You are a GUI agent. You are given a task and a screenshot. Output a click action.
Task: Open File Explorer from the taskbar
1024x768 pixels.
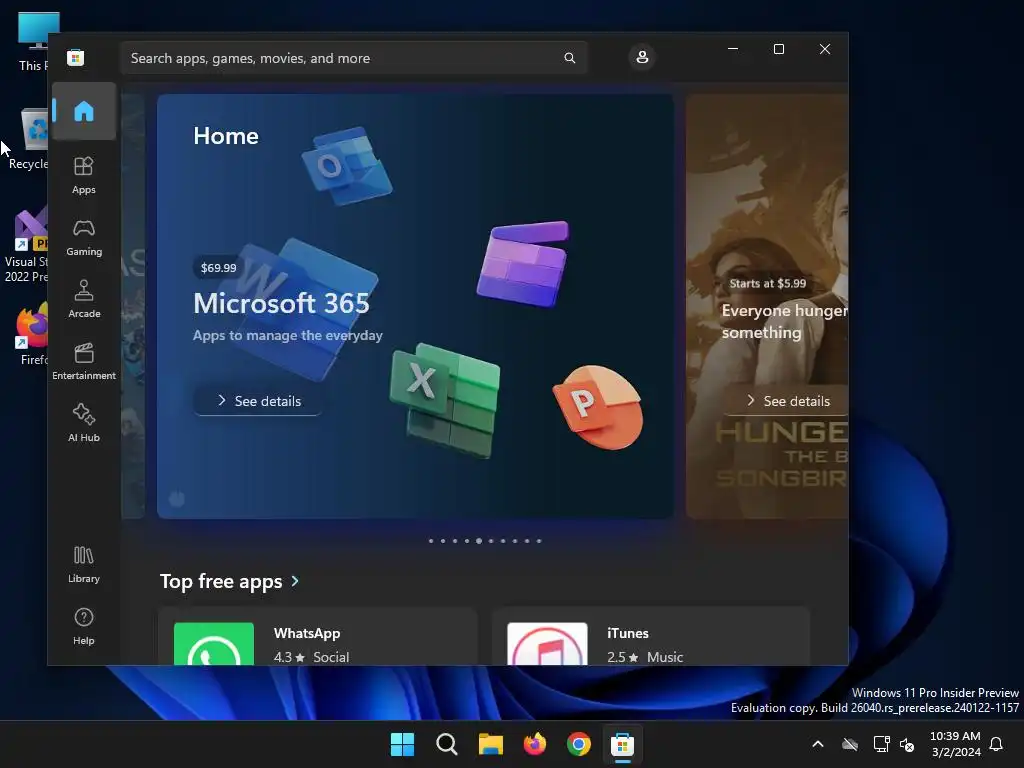click(490, 744)
